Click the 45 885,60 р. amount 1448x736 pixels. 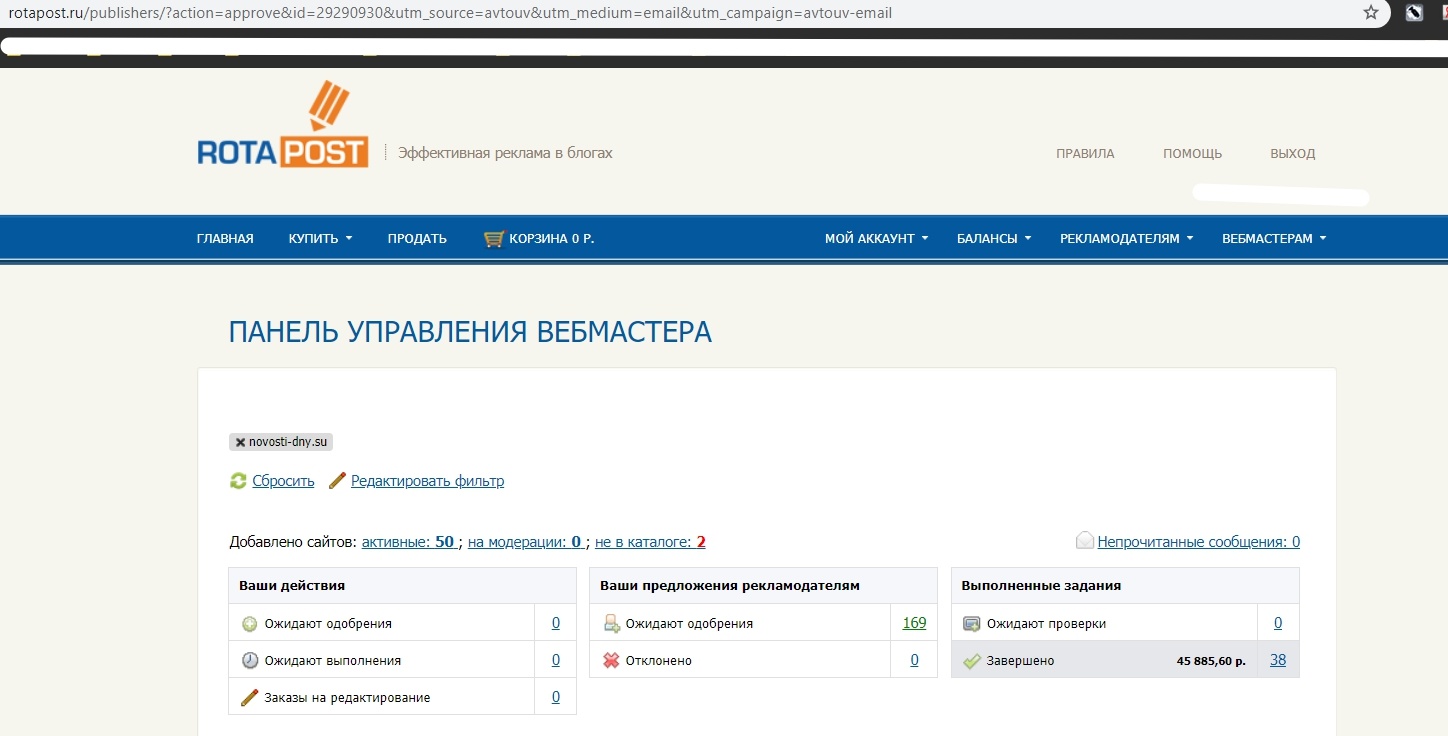1211,661
